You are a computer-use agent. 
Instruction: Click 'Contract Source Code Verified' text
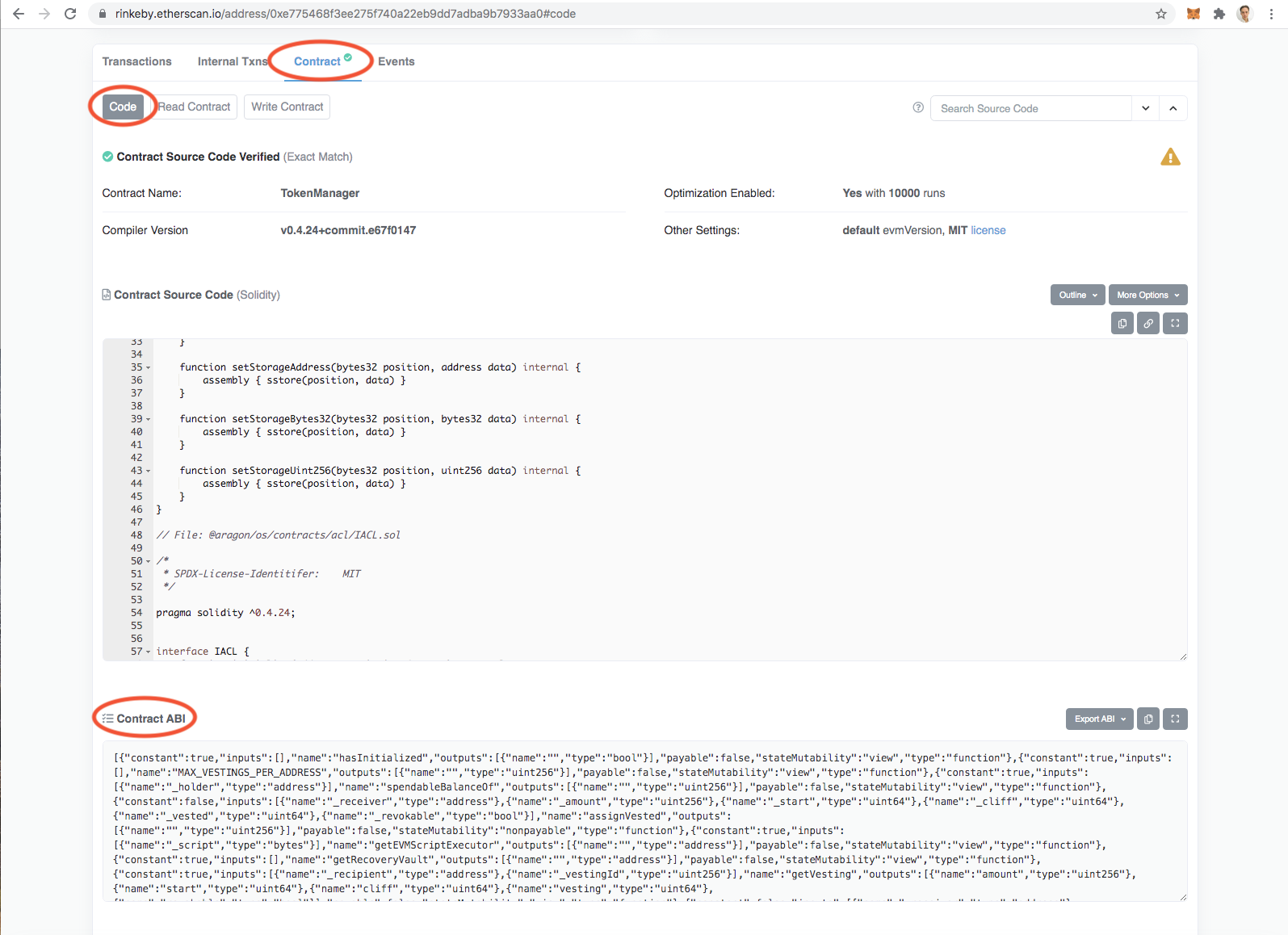point(198,157)
